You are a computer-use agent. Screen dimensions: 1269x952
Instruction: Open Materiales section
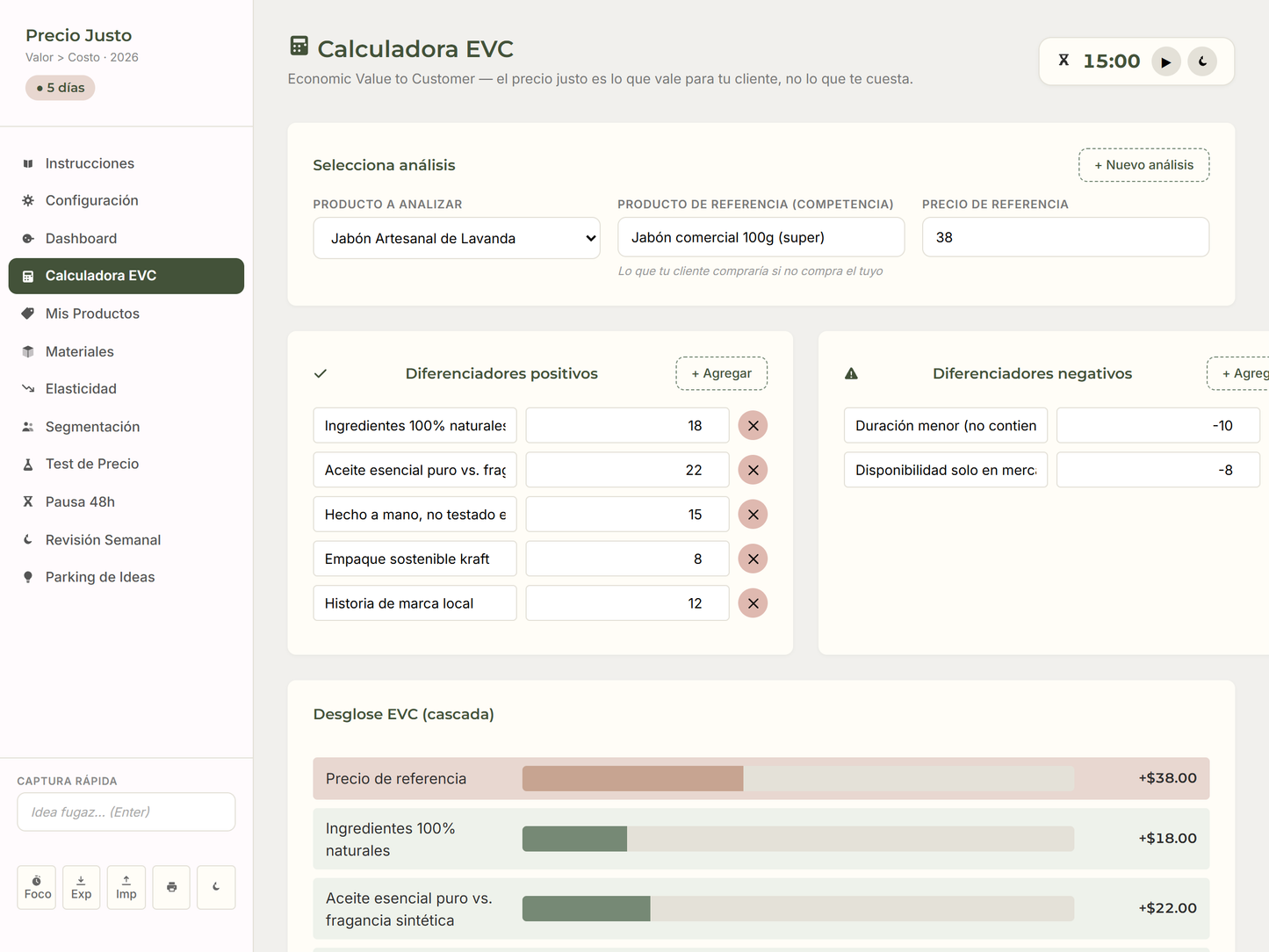tap(126, 351)
